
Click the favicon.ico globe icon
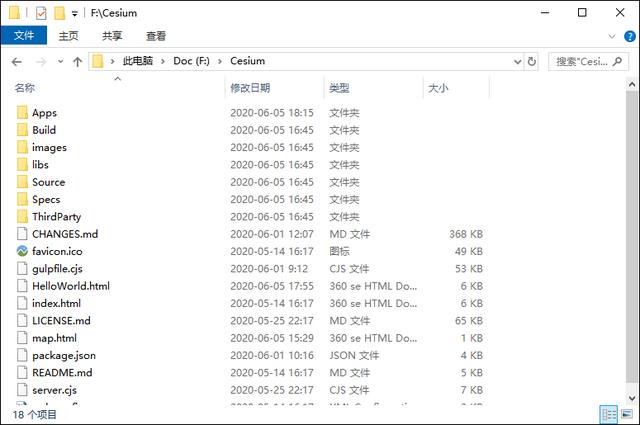[22, 251]
